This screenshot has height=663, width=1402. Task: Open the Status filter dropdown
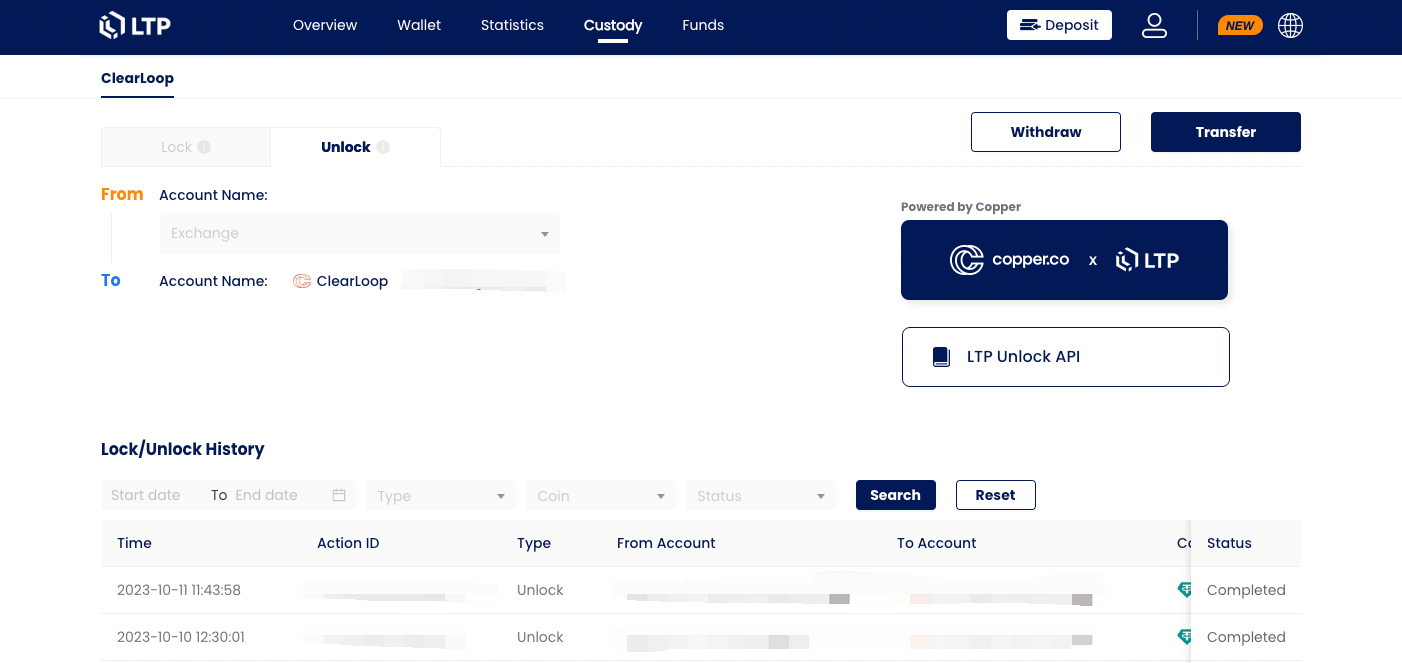pyautogui.click(x=761, y=495)
